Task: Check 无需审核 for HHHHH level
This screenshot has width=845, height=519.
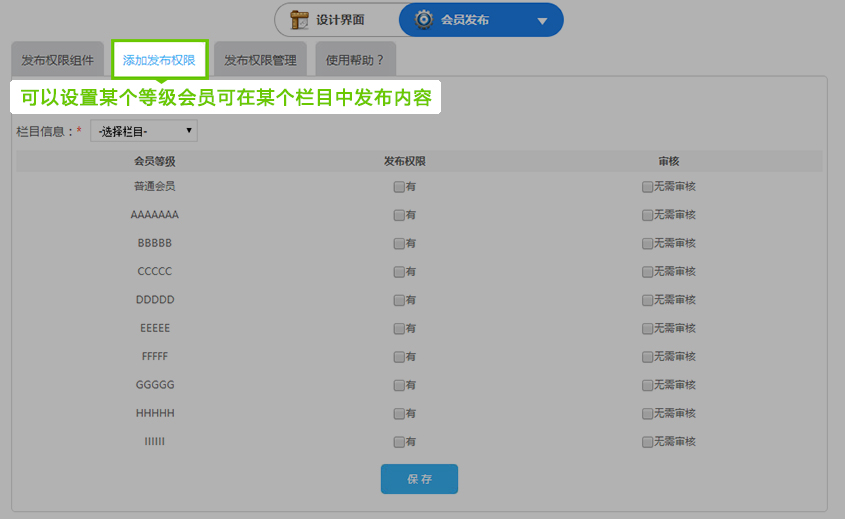Action: [647, 414]
